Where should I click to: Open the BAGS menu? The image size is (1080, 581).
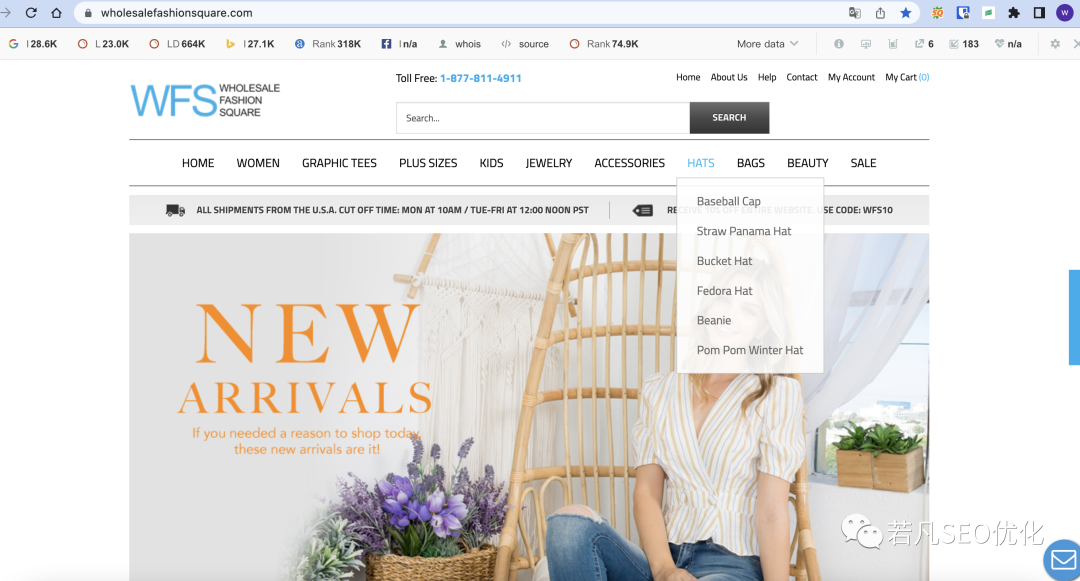(751, 163)
